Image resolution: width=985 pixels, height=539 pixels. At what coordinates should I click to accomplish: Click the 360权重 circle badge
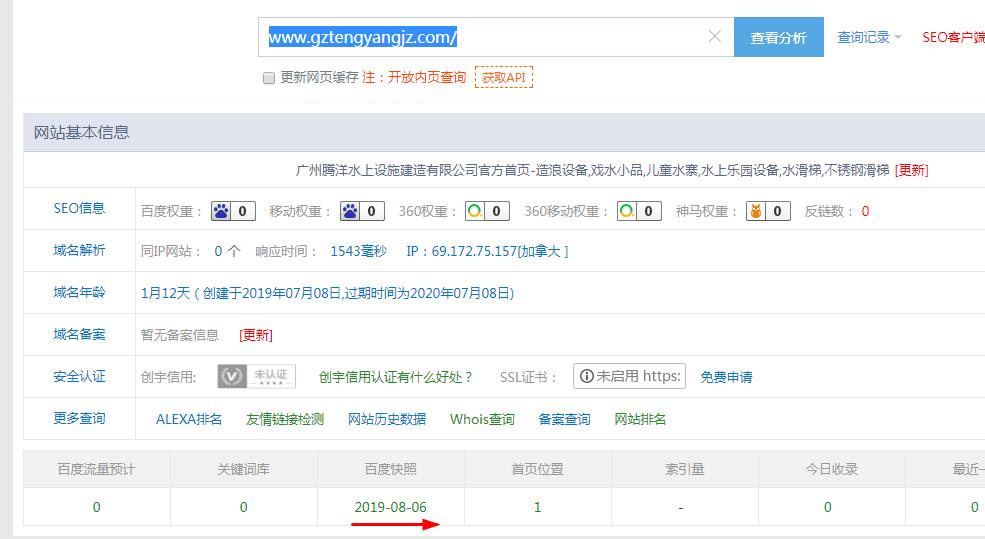[x=487, y=211]
